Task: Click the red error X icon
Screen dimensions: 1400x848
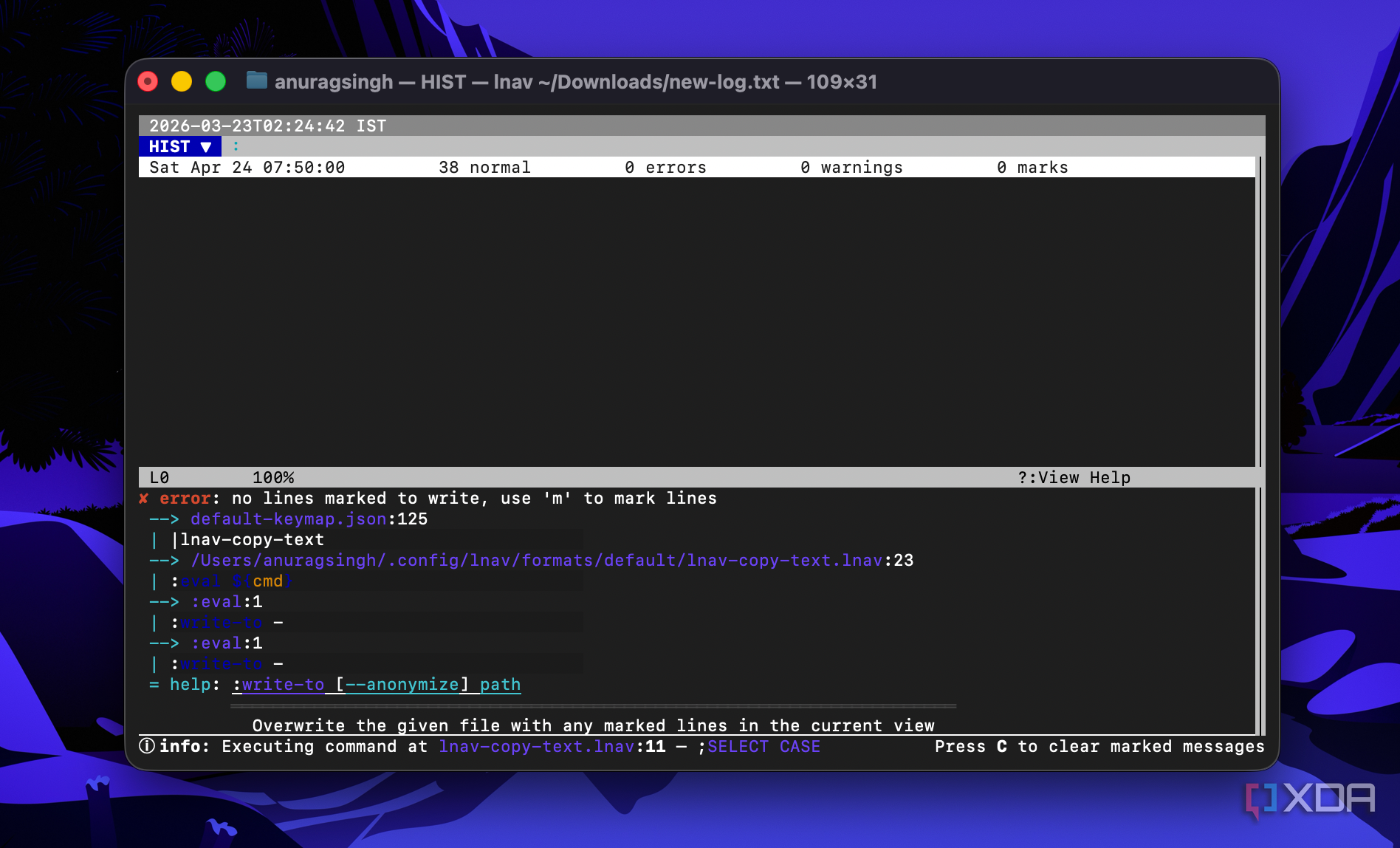Action: coord(144,499)
